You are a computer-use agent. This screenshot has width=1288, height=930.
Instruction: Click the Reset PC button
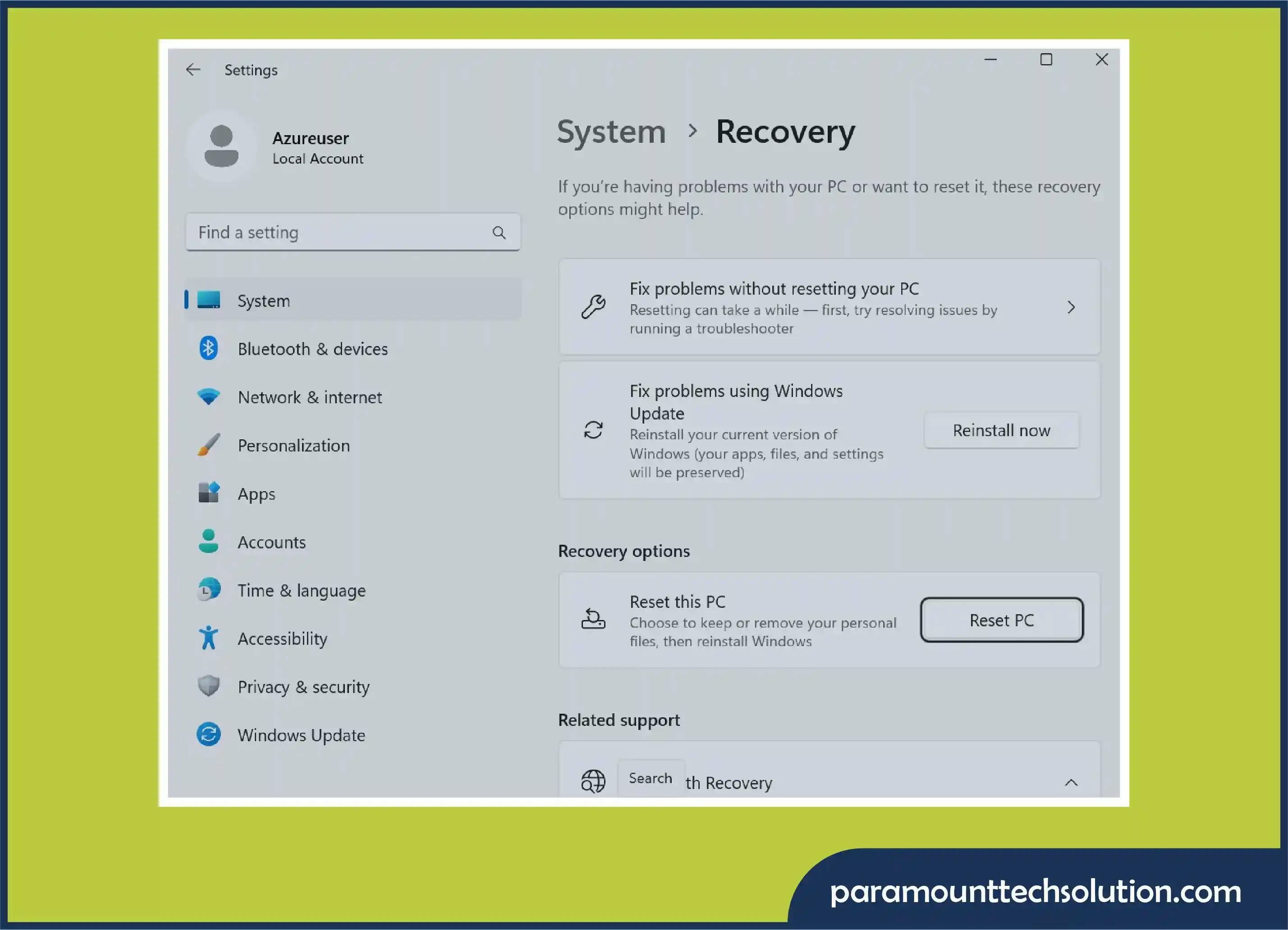(x=1001, y=620)
